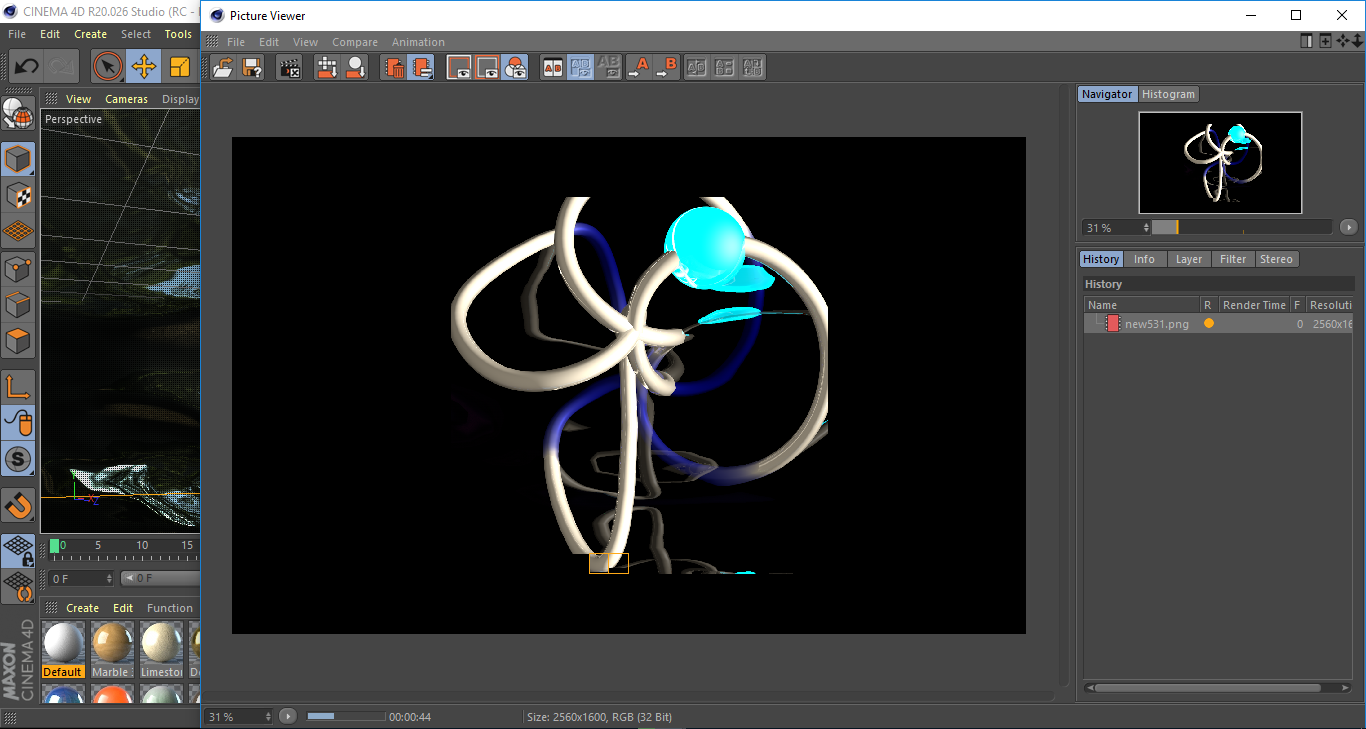Click the plus-box icon at Picture Viewer top right
The width and height of the screenshot is (1366, 729).
[x=1325, y=41]
